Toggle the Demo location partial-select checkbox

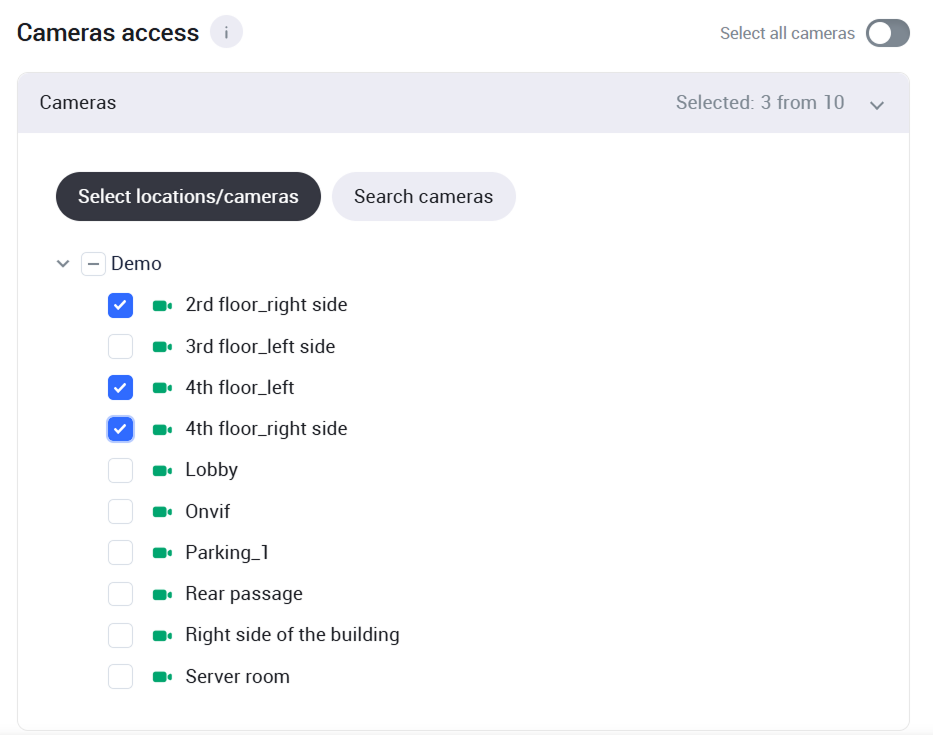tap(93, 264)
